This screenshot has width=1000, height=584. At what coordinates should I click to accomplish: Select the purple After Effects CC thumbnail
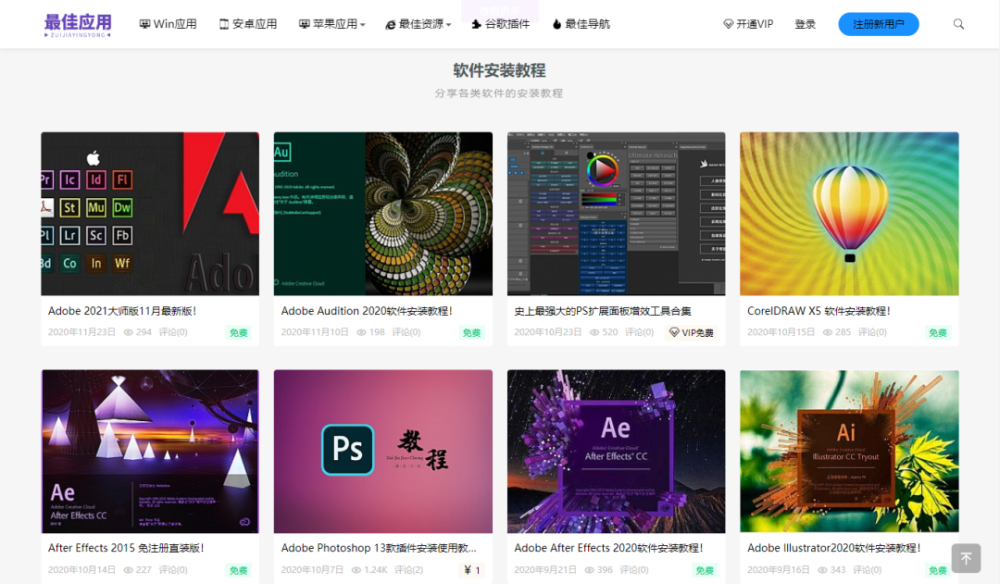[x=616, y=451]
